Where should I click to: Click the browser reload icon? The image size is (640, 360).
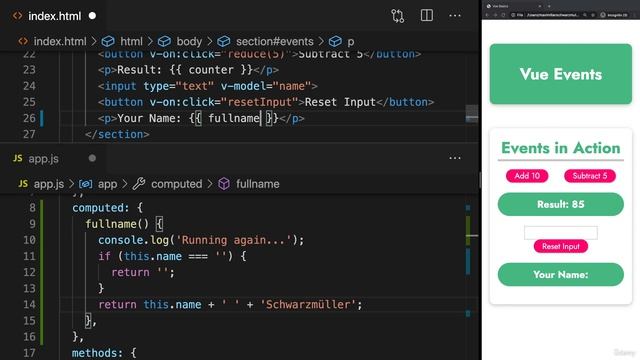pyautogui.click(x=503, y=15)
